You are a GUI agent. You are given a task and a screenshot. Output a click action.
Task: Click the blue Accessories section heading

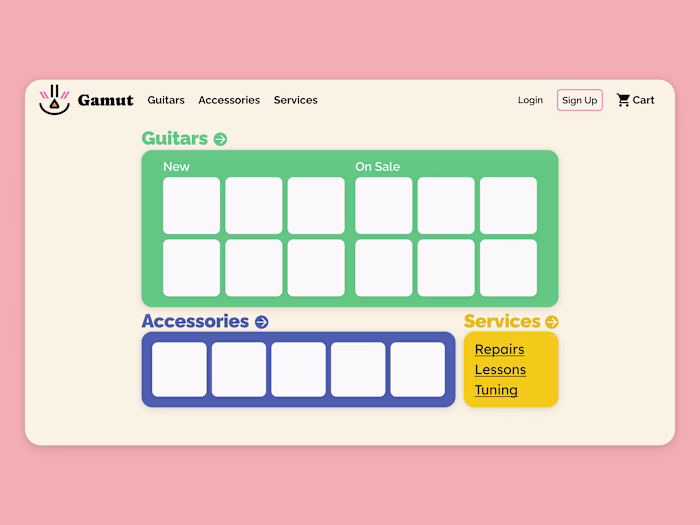pos(195,321)
